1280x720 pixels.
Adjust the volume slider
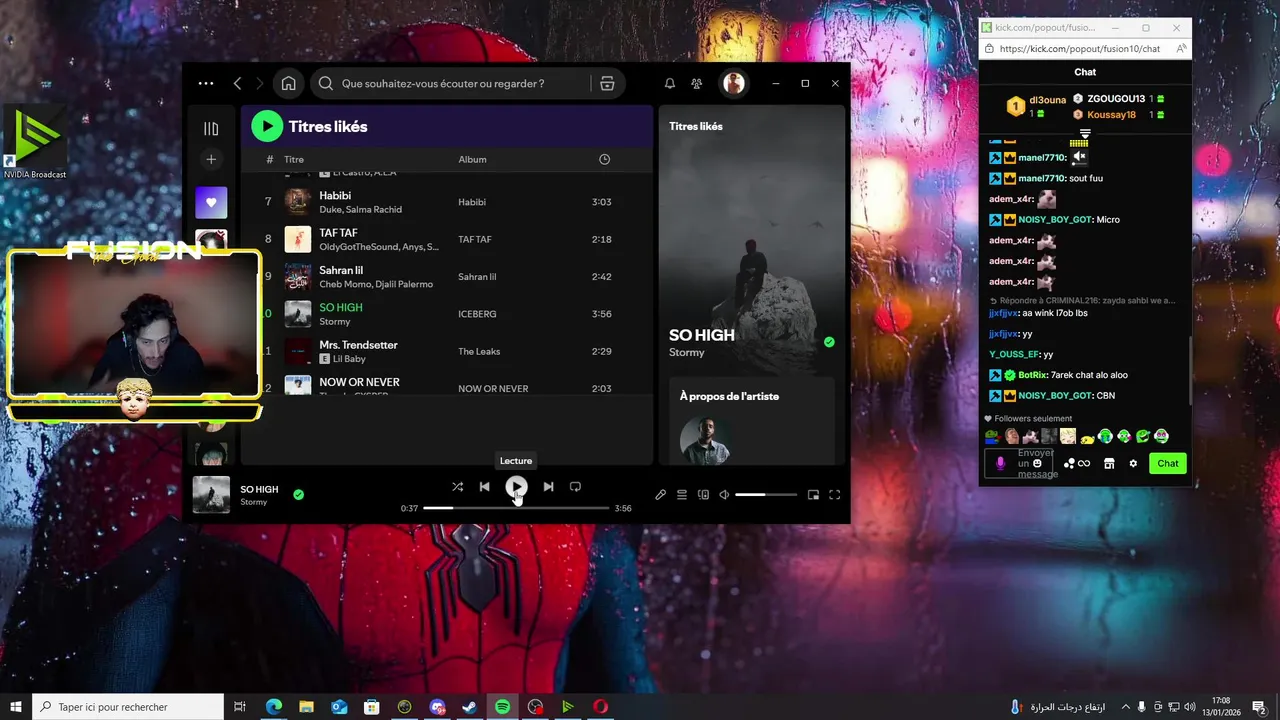point(766,494)
